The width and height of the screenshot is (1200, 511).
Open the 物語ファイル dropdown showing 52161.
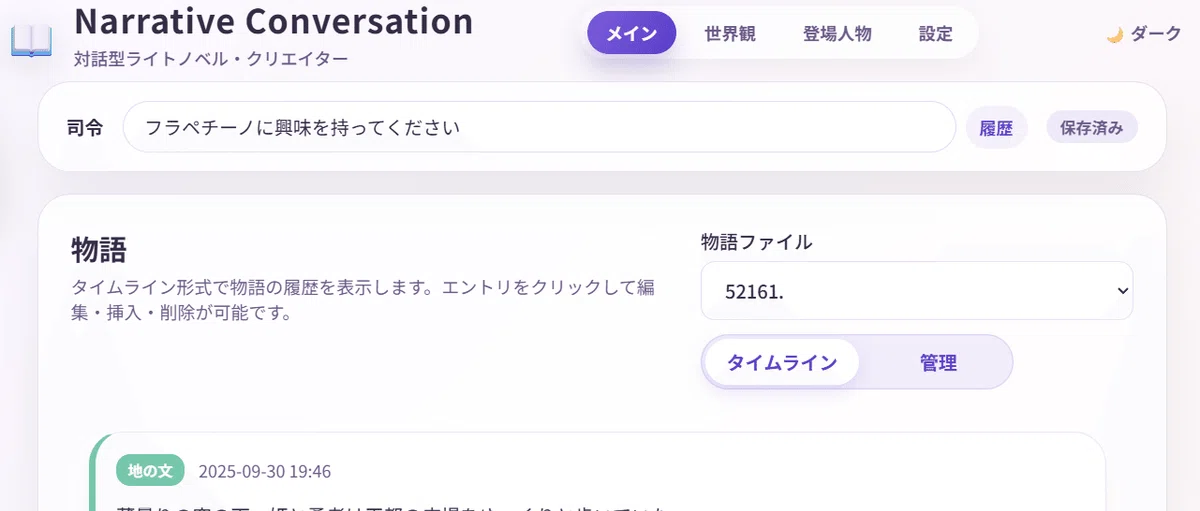[x=917, y=291]
